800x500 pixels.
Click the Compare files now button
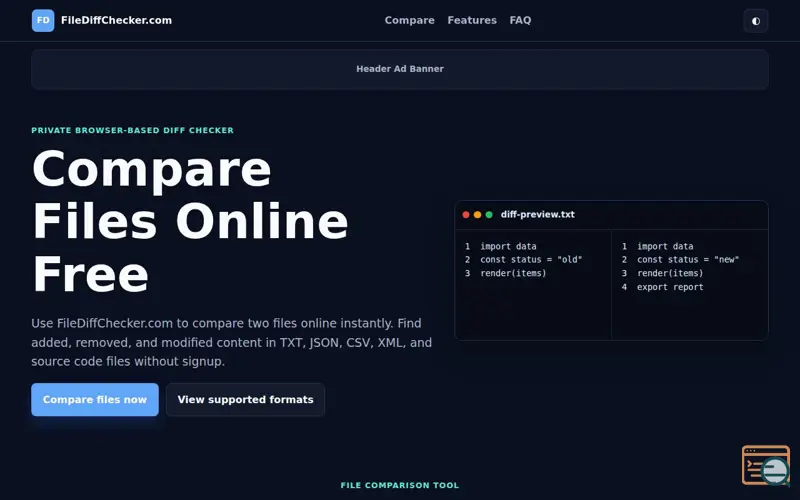click(95, 399)
